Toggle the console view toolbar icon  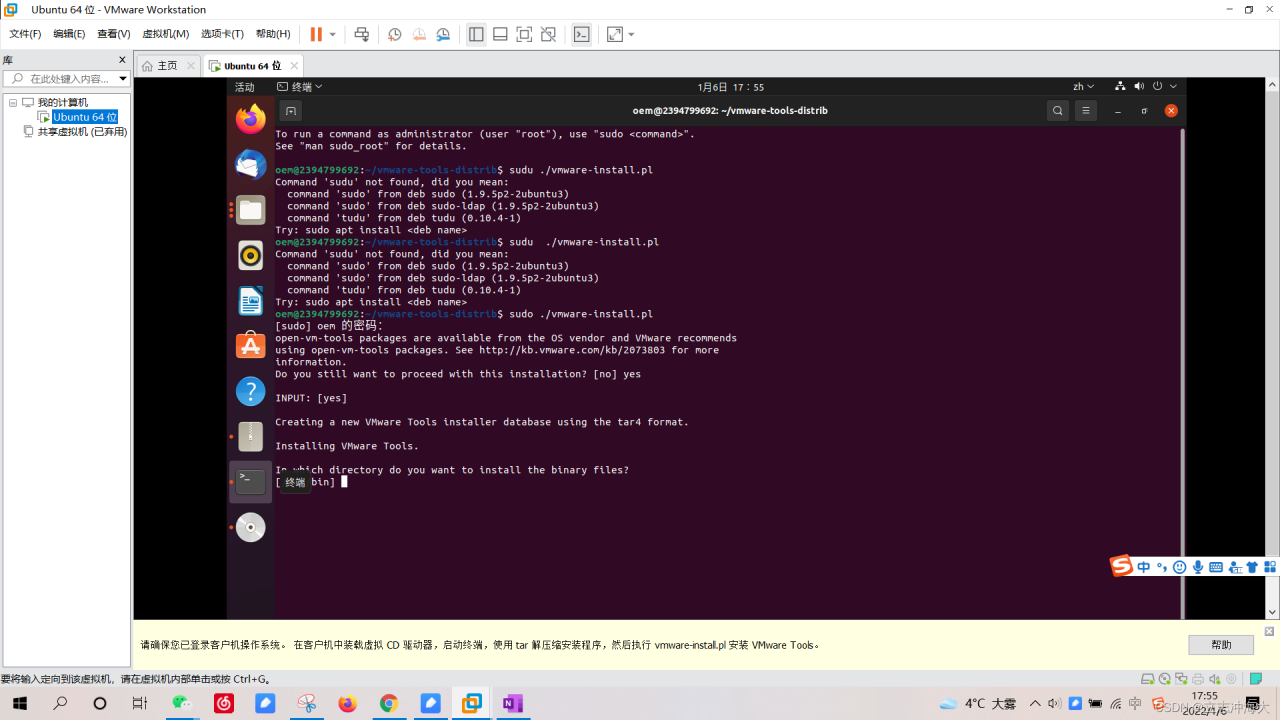click(x=581, y=34)
